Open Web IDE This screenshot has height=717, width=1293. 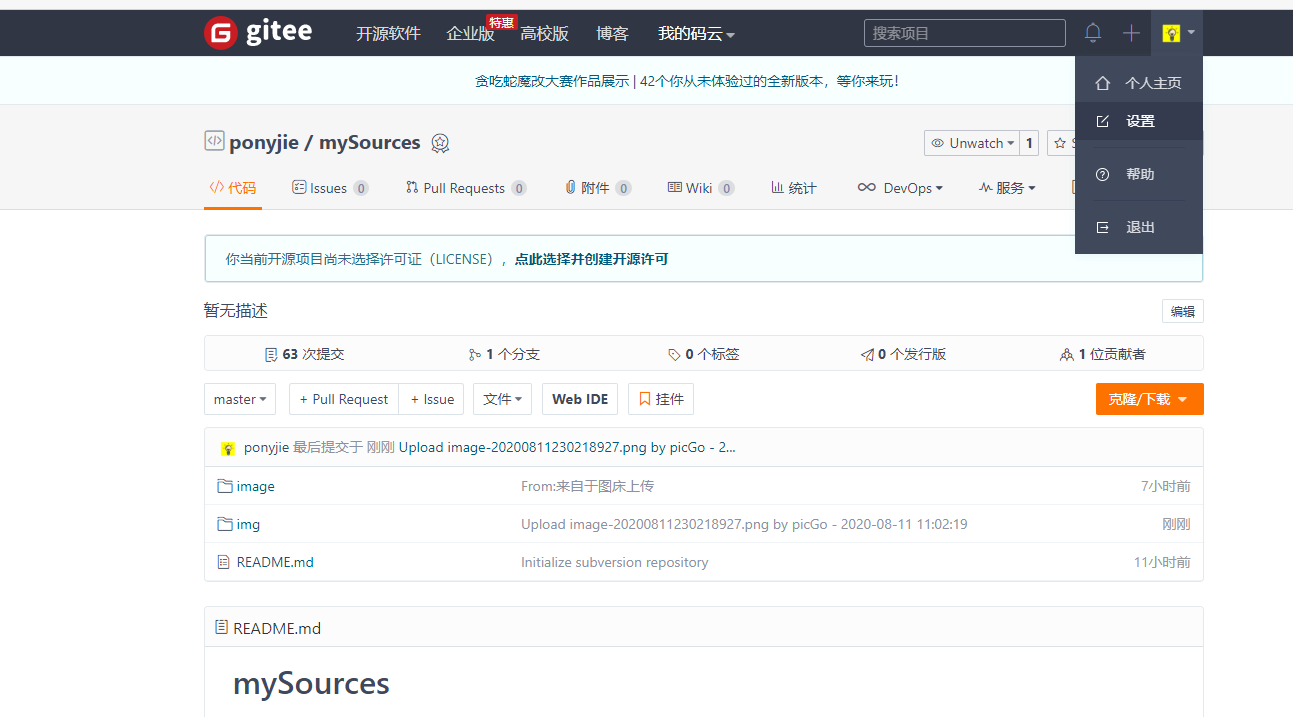pyautogui.click(x=580, y=399)
